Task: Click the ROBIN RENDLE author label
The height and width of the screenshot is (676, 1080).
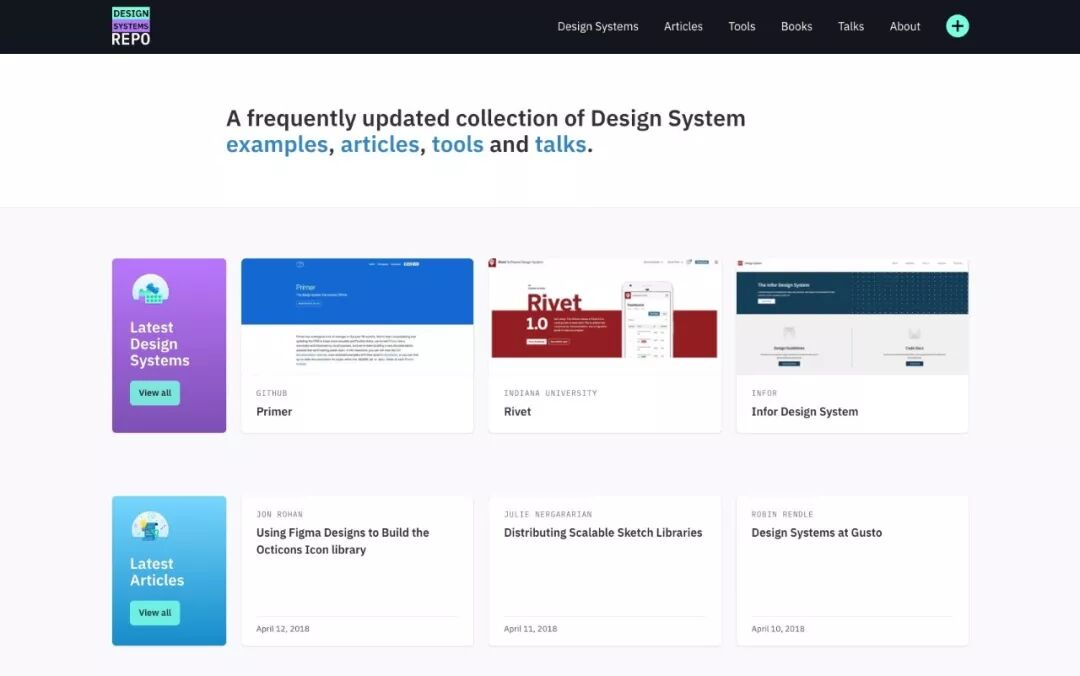Action: click(x=782, y=514)
